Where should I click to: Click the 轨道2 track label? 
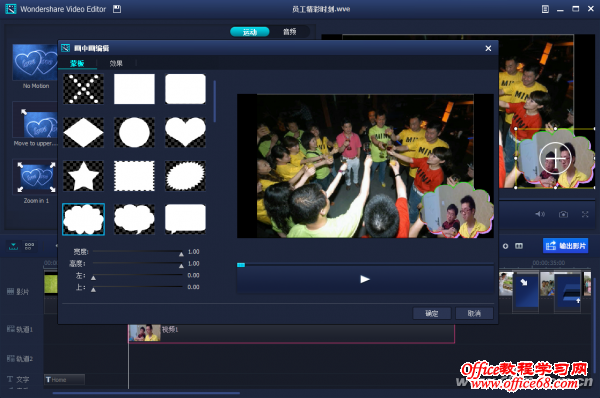20,359
